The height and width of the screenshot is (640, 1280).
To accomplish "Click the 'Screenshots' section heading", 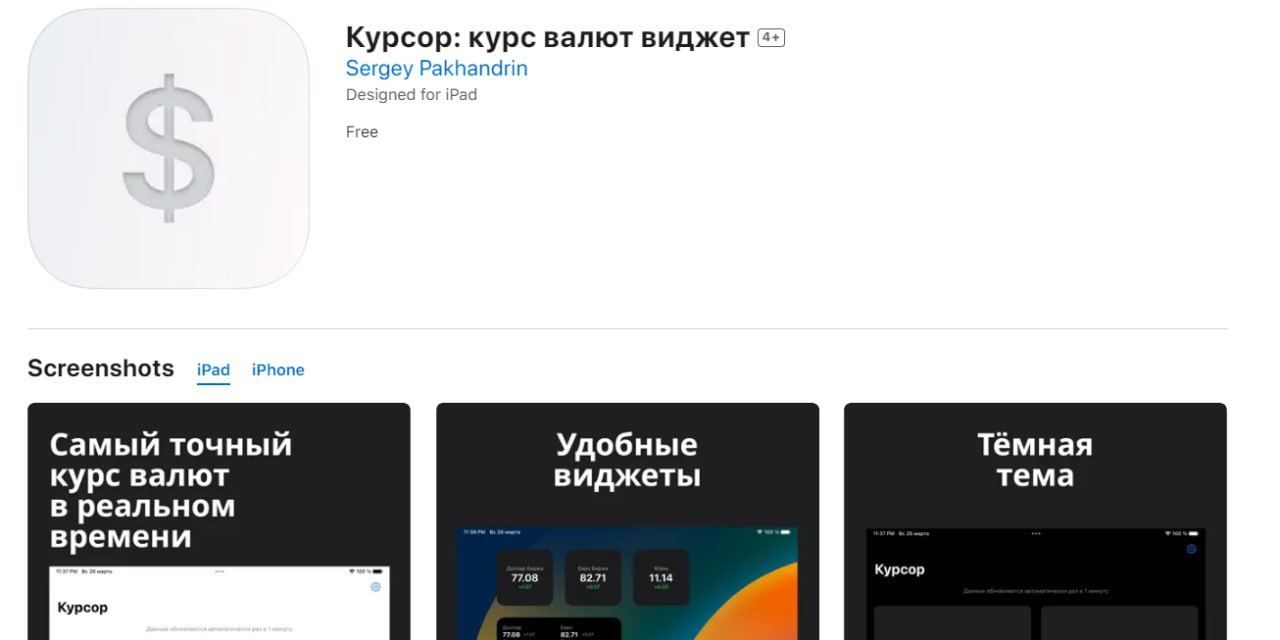I will (x=101, y=368).
